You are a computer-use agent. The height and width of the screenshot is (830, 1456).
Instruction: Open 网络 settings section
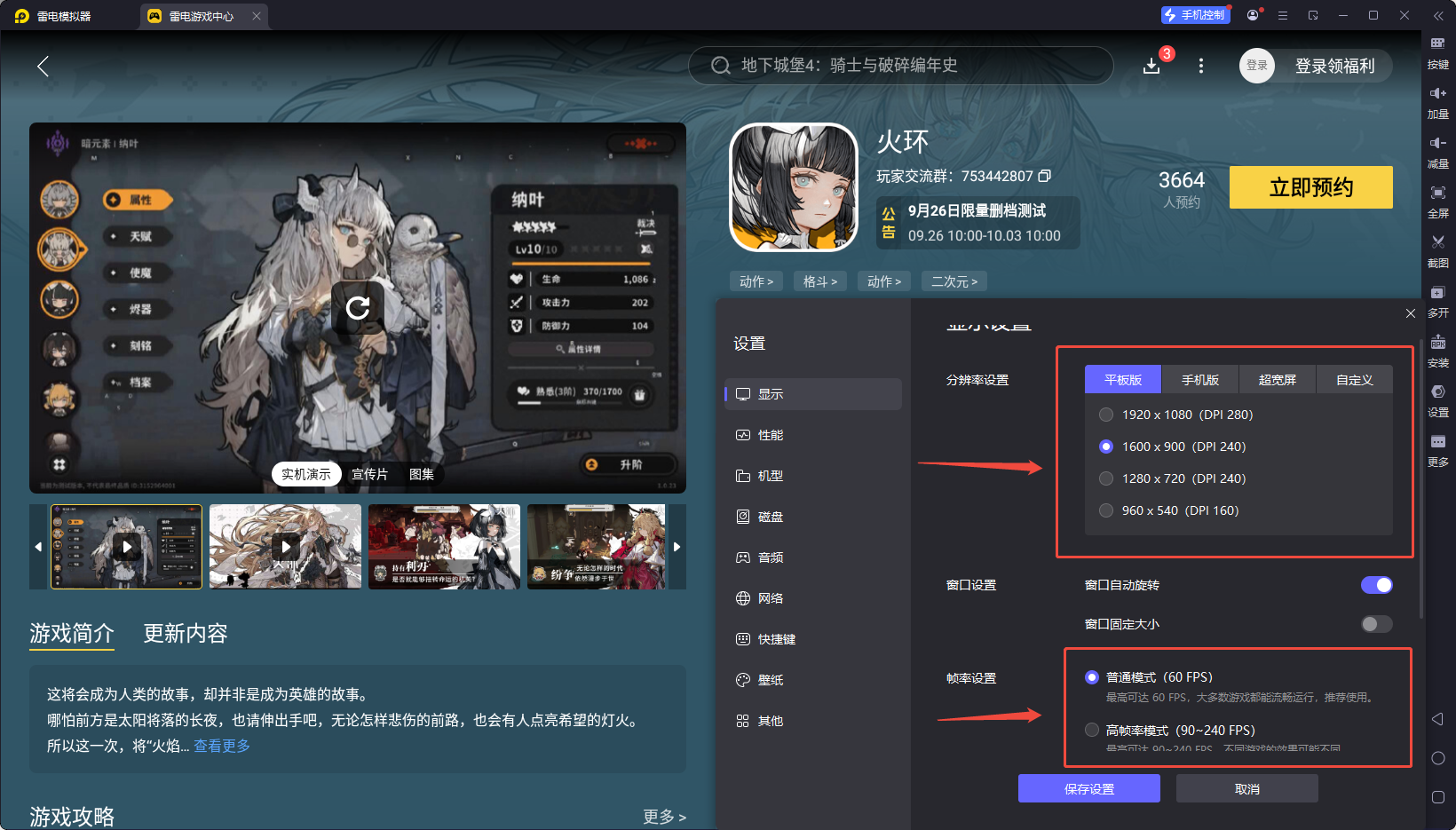813,598
